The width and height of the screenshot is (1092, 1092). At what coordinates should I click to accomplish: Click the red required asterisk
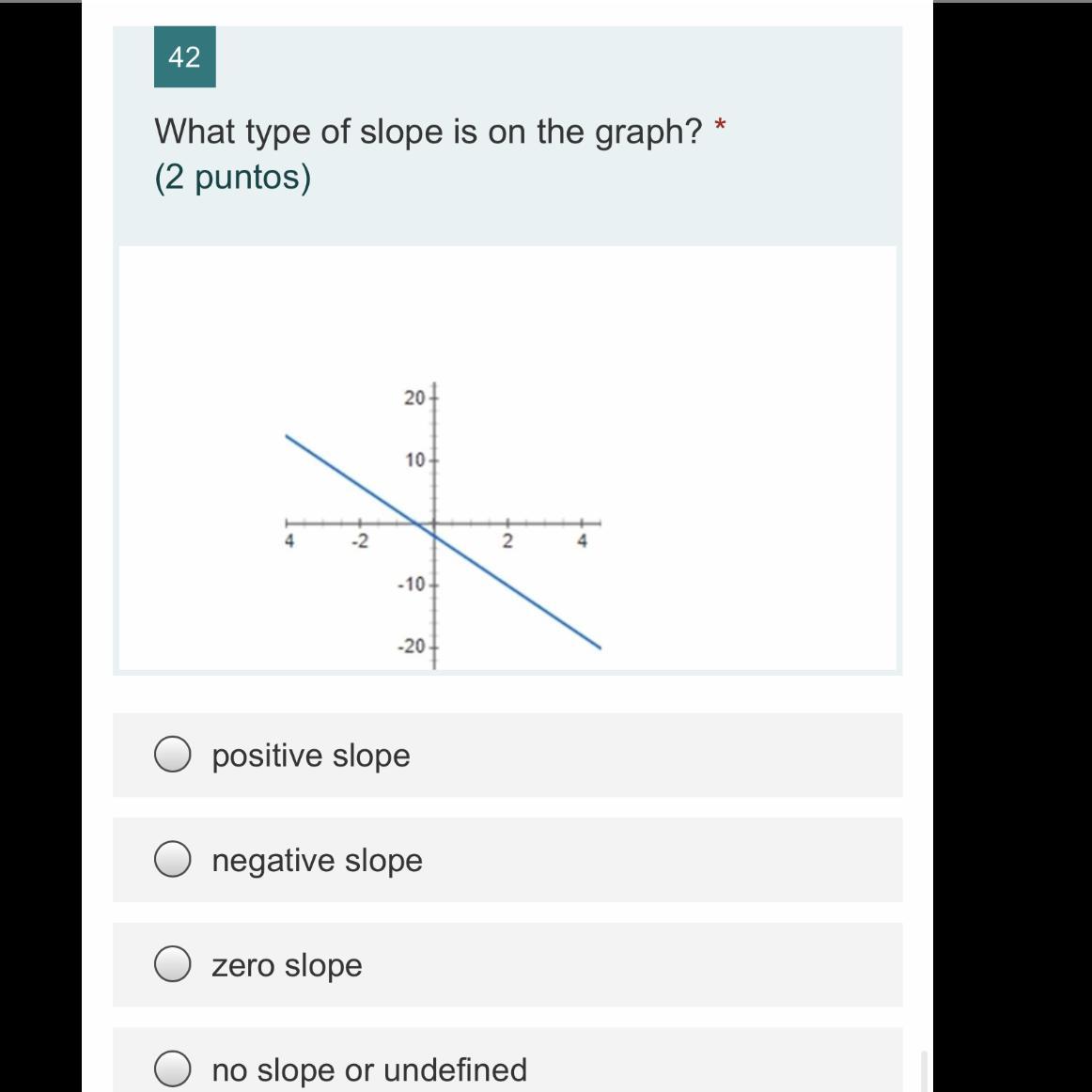pos(720,125)
